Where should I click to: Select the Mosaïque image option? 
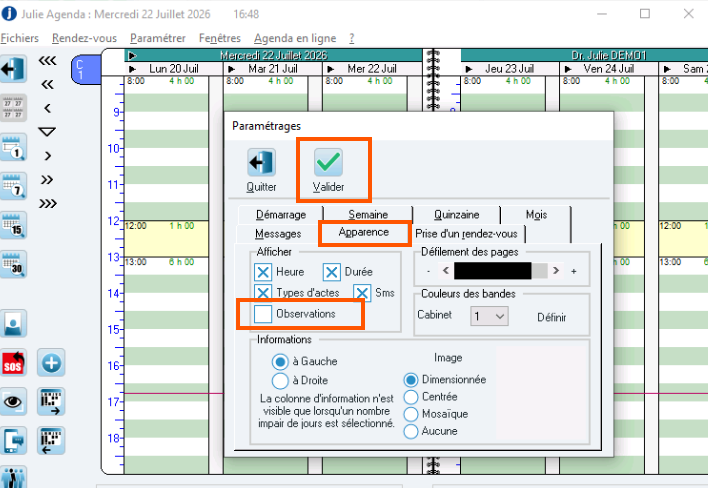[x=411, y=414]
